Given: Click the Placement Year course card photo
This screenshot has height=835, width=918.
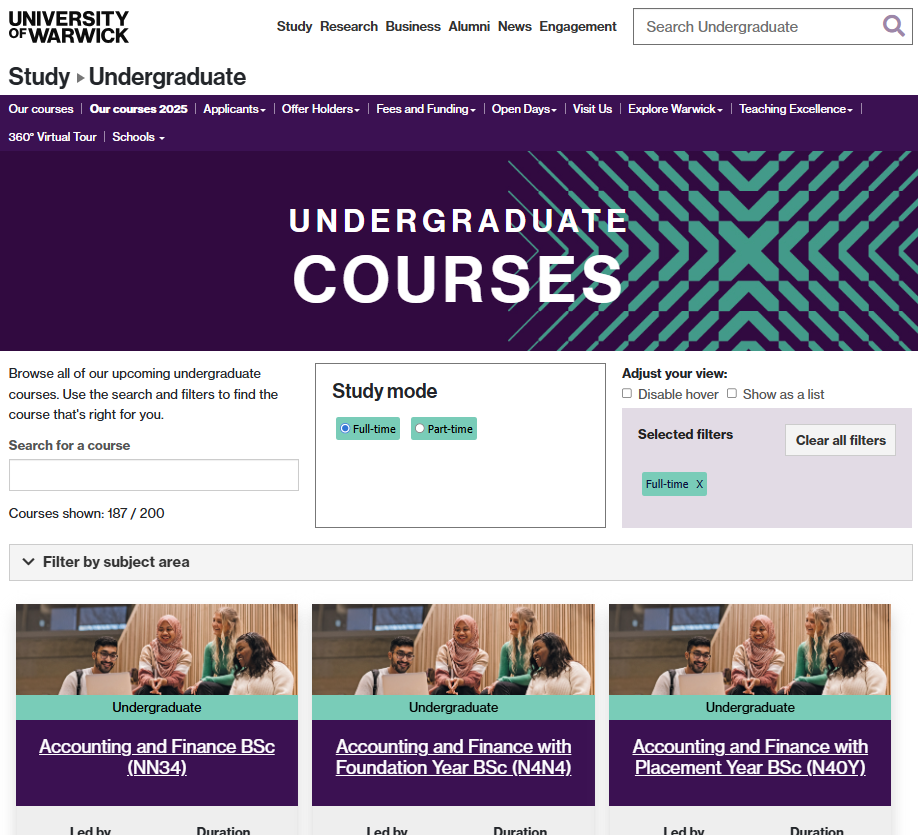Looking at the screenshot, I should click(751, 650).
